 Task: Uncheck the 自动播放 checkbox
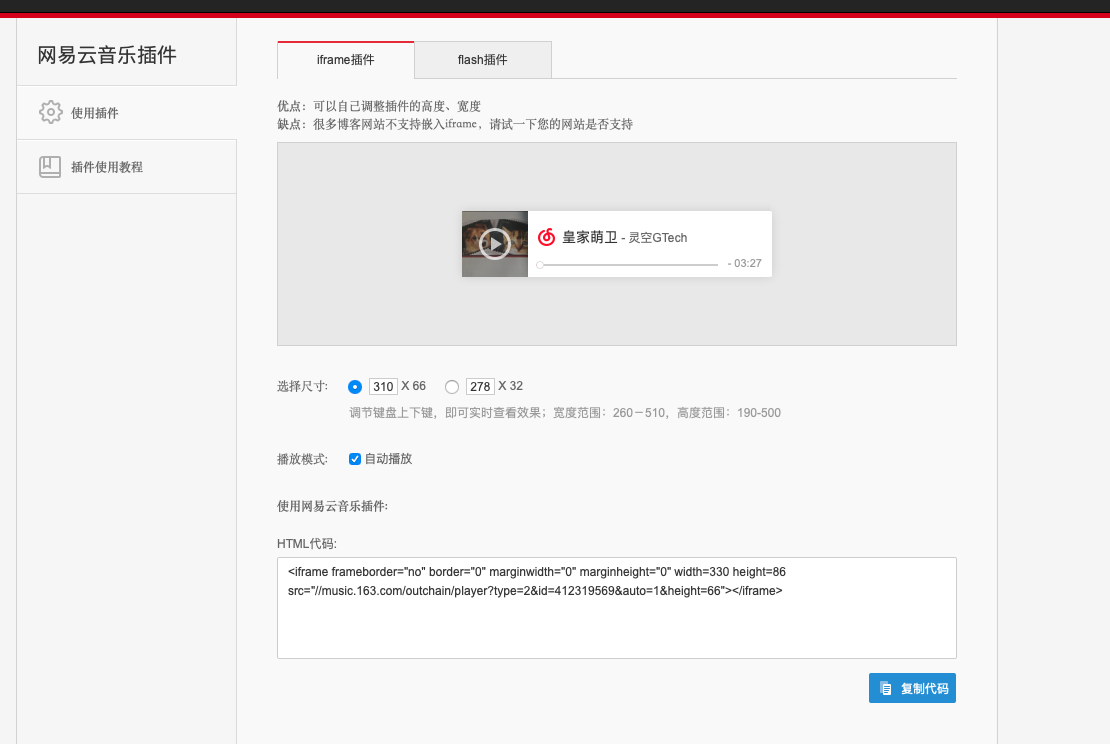[x=355, y=459]
